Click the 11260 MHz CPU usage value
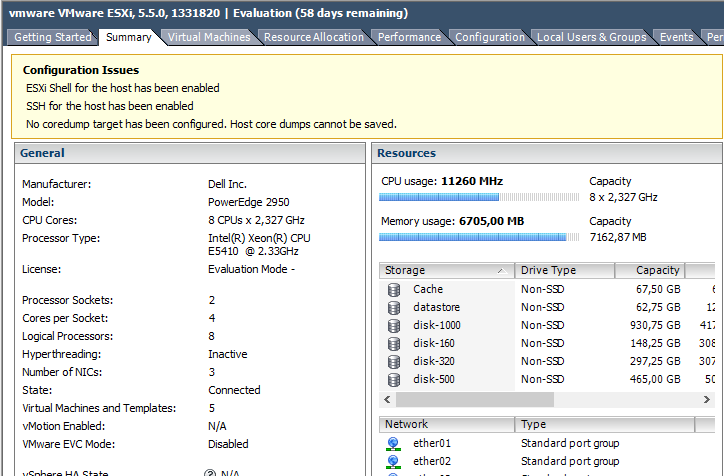This screenshot has width=724, height=476. tap(472, 181)
